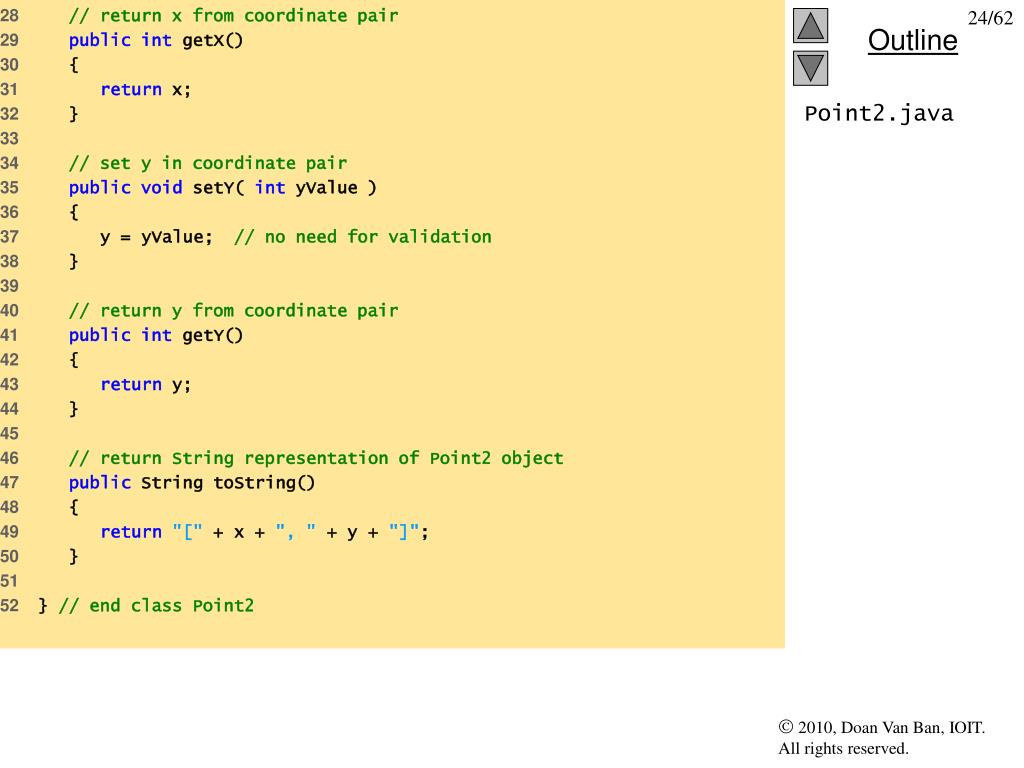This screenshot has width=1024, height=768.
Task: Click the 'y = yValue;' assignment
Action: (x=156, y=237)
